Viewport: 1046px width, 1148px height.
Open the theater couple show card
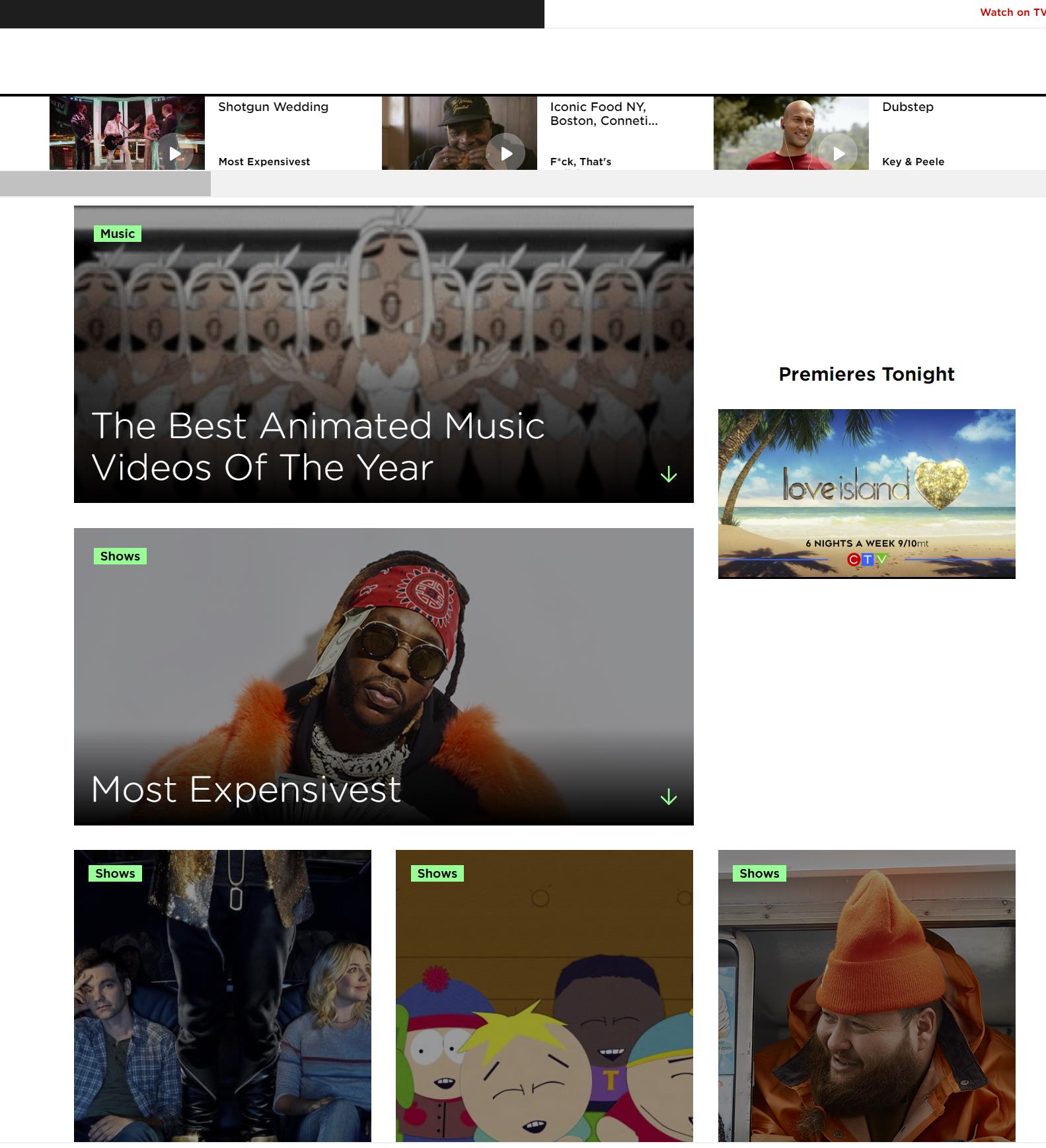223,996
